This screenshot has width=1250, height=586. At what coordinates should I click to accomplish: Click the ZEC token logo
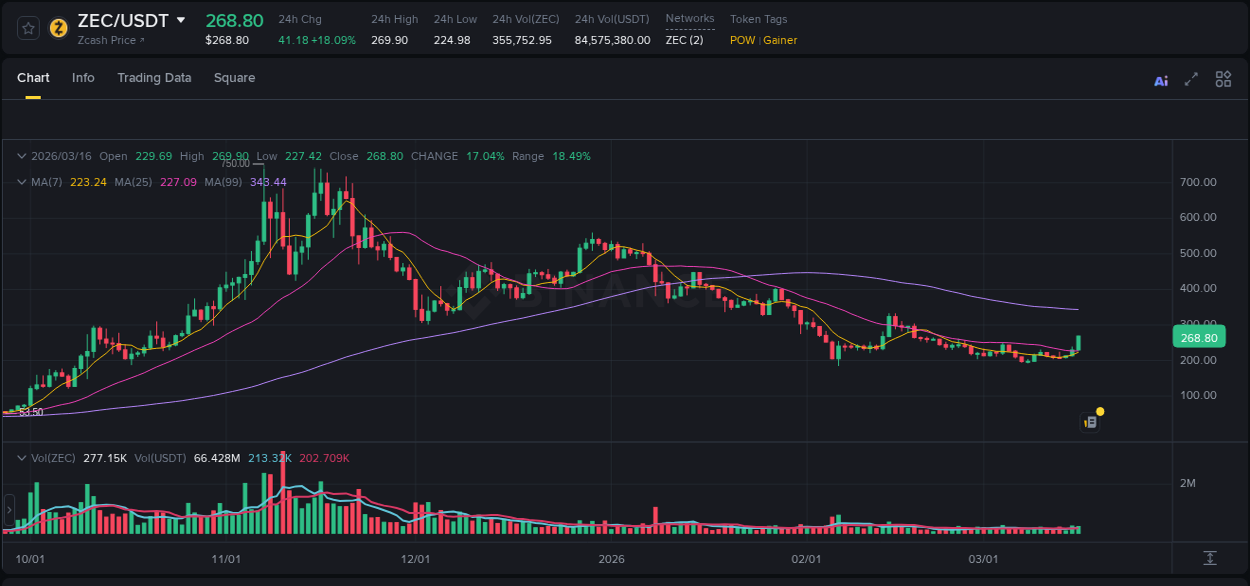pyautogui.click(x=58, y=29)
